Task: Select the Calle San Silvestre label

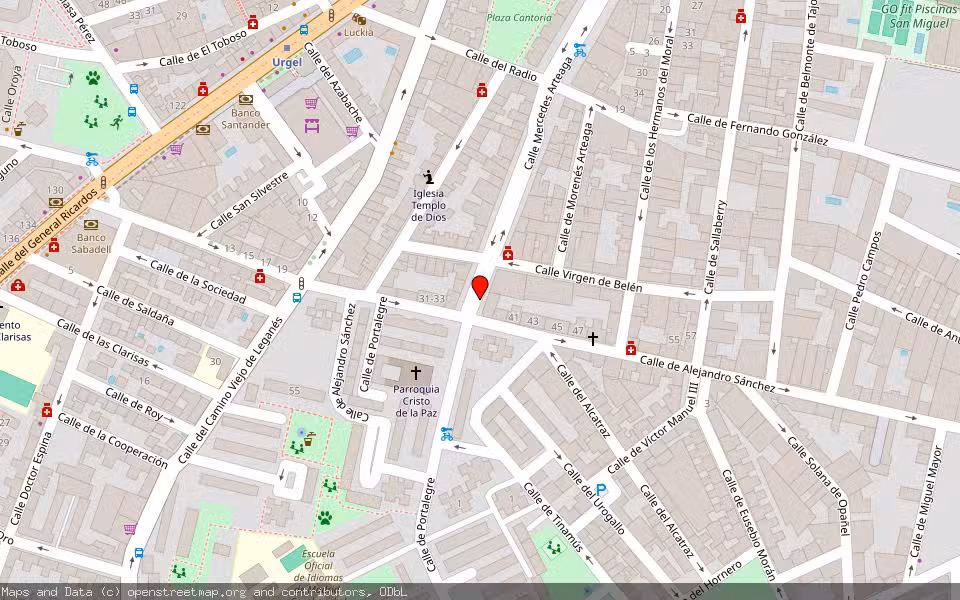Action: pos(249,201)
